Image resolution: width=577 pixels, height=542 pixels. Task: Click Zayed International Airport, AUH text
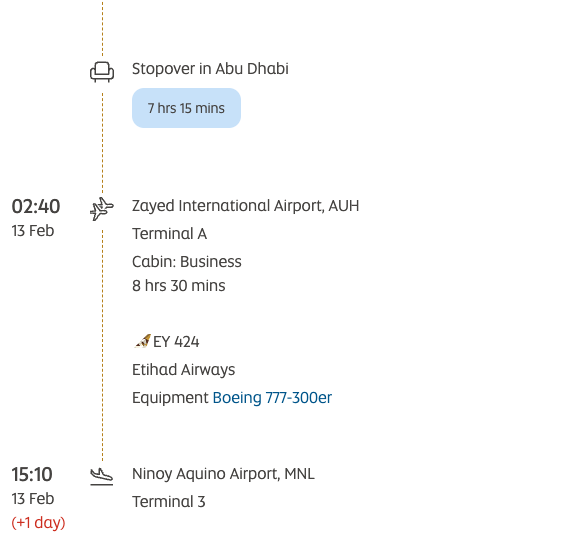(x=245, y=206)
